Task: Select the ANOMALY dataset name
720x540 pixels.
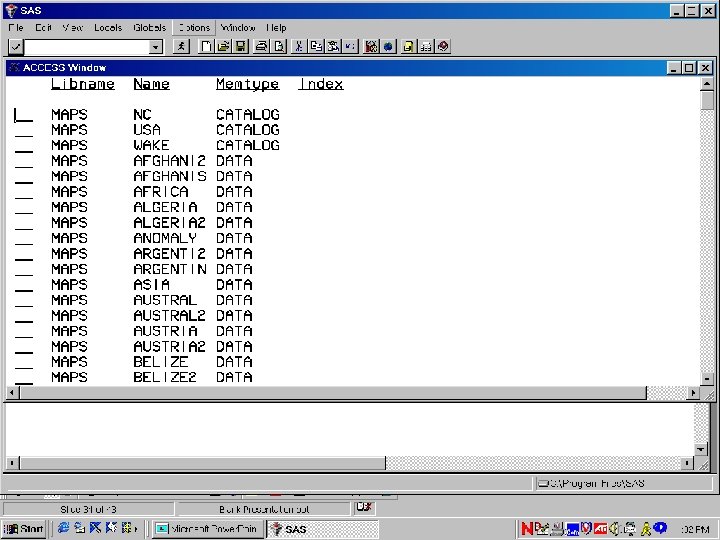Action: click(165, 238)
